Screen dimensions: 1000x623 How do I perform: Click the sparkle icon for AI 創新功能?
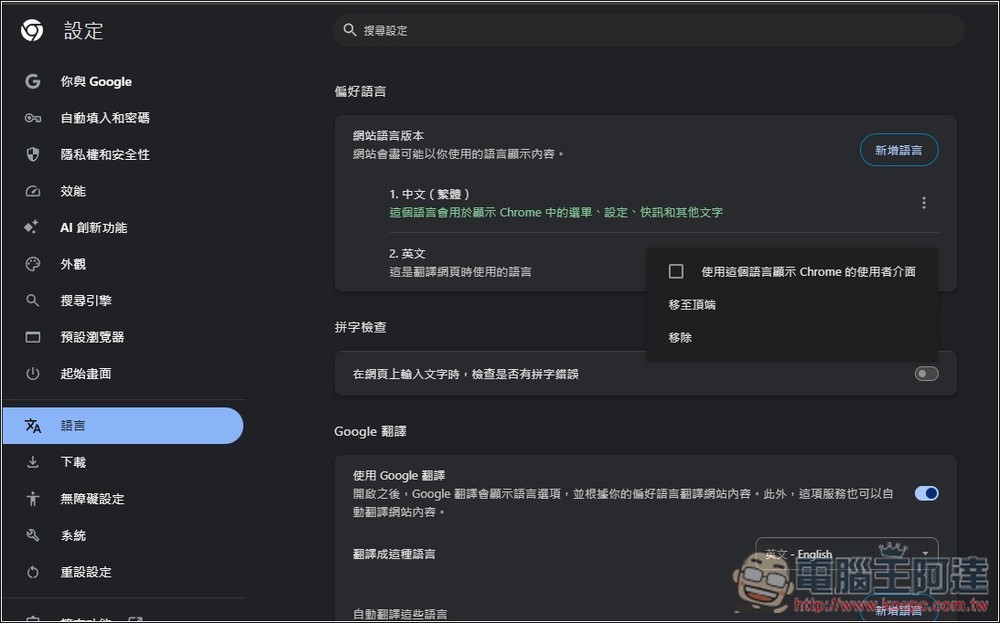(31, 227)
